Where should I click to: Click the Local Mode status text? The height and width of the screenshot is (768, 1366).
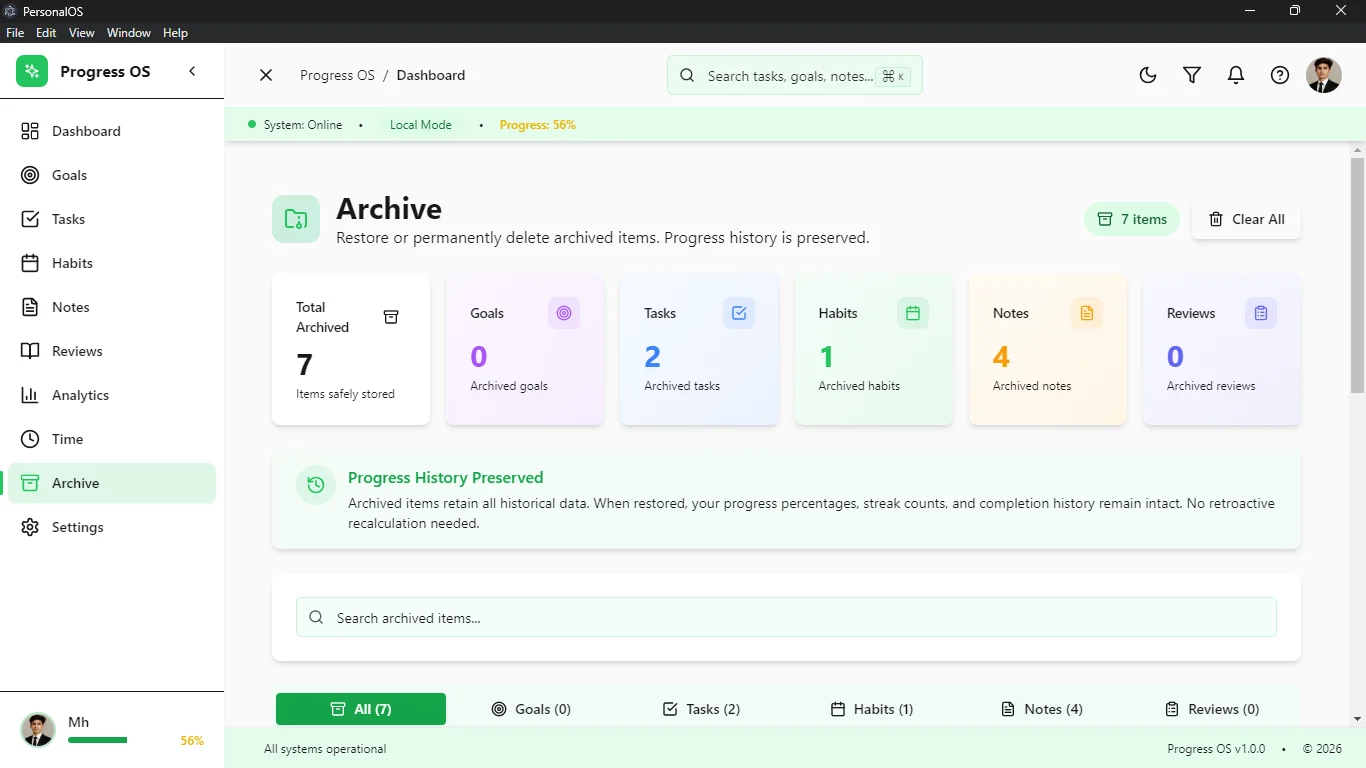[x=421, y=125]
